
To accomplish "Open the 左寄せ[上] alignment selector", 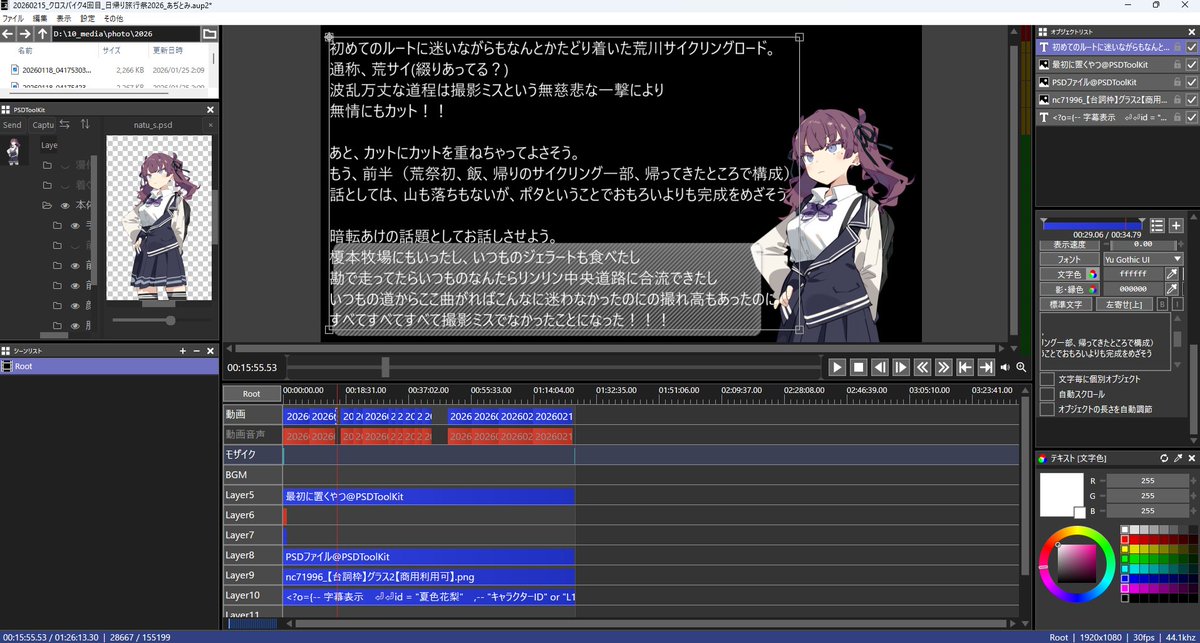I will (1124, 303).
